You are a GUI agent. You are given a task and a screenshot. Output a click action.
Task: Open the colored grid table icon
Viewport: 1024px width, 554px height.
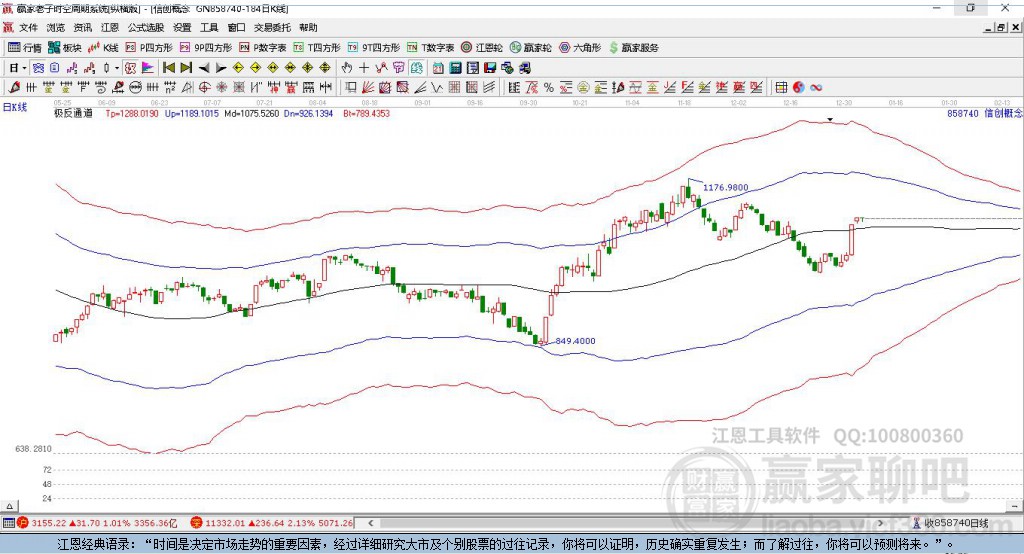point(780,88)
